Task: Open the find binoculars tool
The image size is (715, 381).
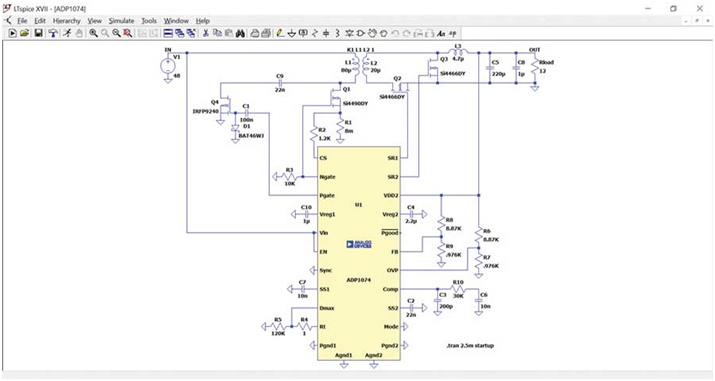Action: [240, 33]
